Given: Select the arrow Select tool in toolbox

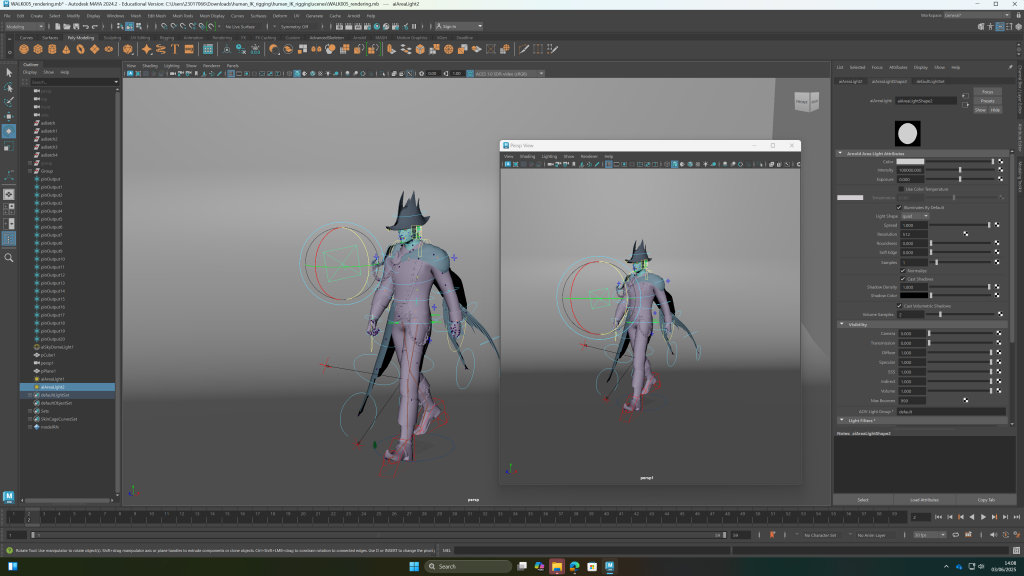Looking at the screenshot, I should 9,72.
